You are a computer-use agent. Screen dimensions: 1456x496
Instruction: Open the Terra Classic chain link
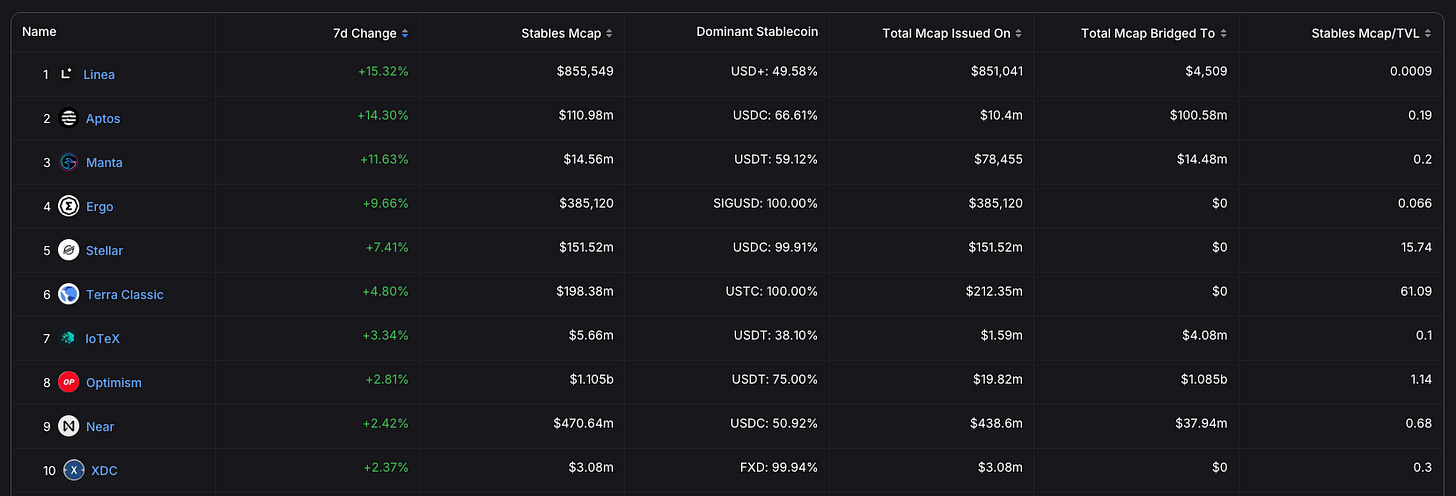pos(124,294)
